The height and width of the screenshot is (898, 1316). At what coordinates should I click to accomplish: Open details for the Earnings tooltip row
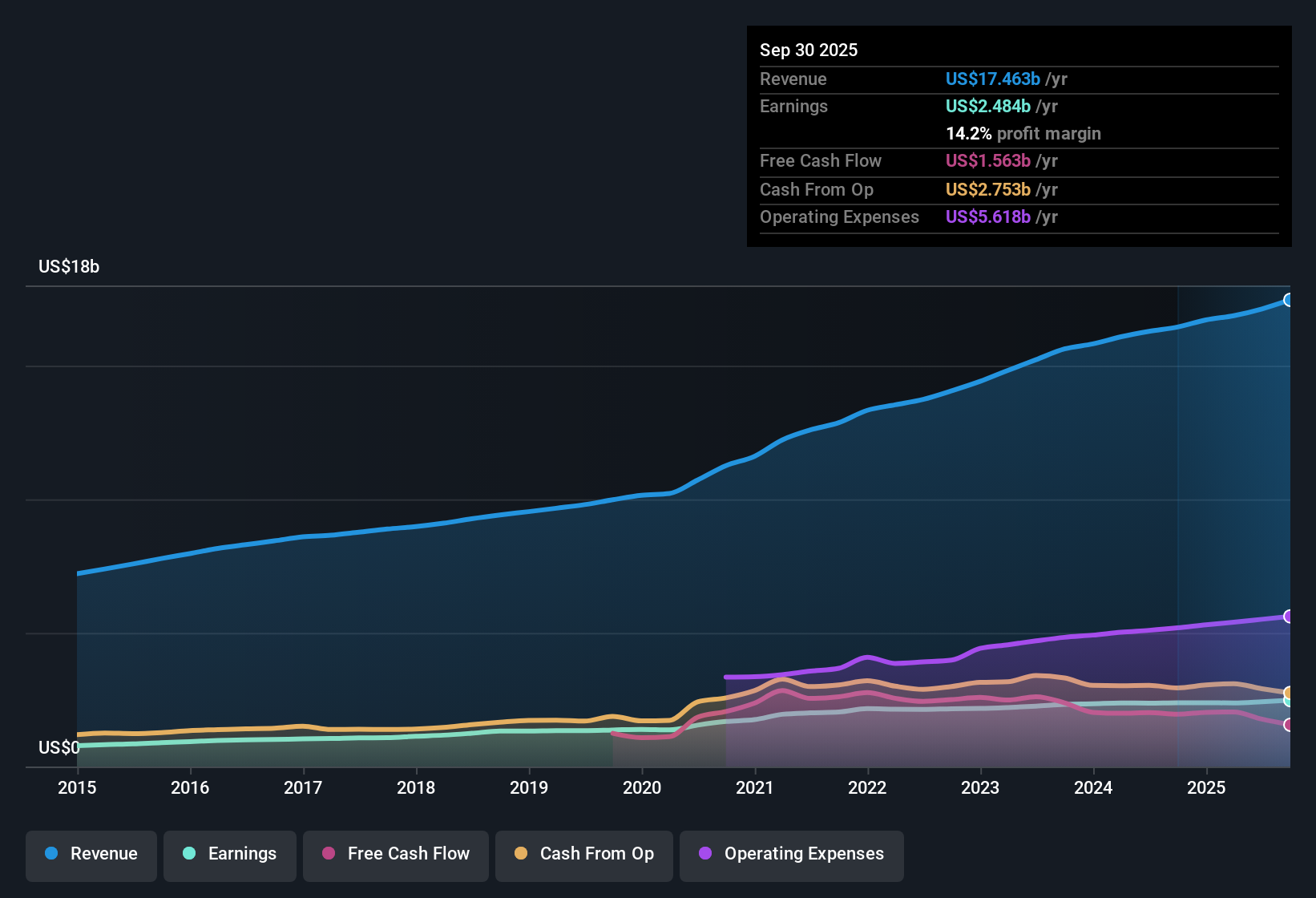point(793,106)
